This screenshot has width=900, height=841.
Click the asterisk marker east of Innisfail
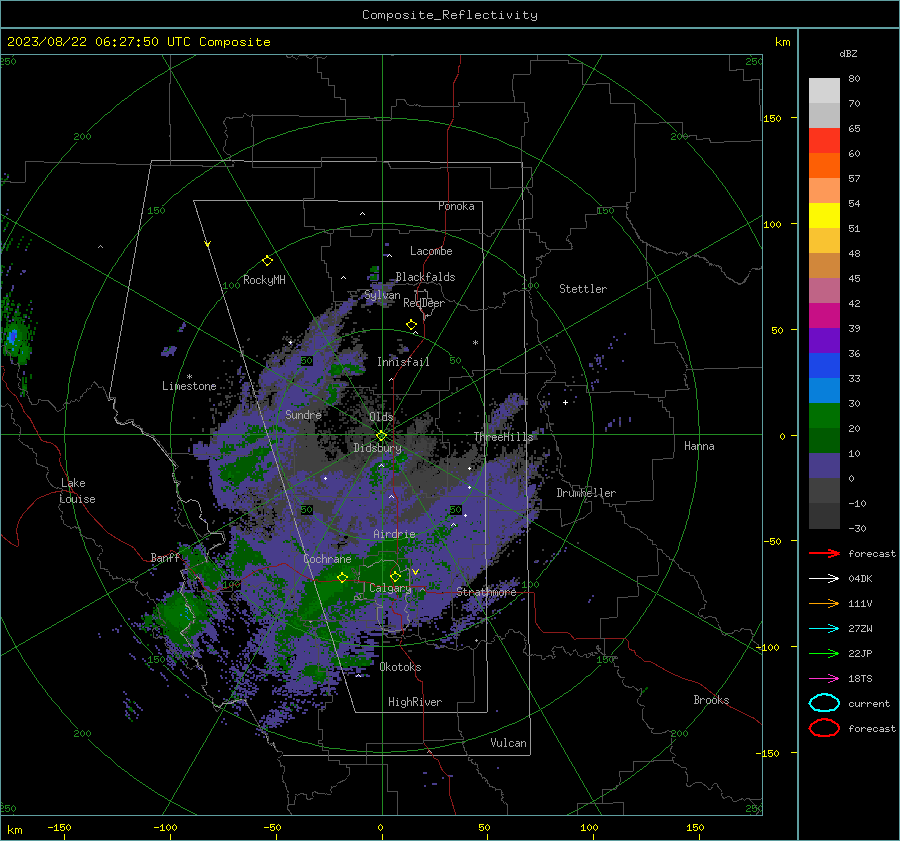click(x=475, y=343)
